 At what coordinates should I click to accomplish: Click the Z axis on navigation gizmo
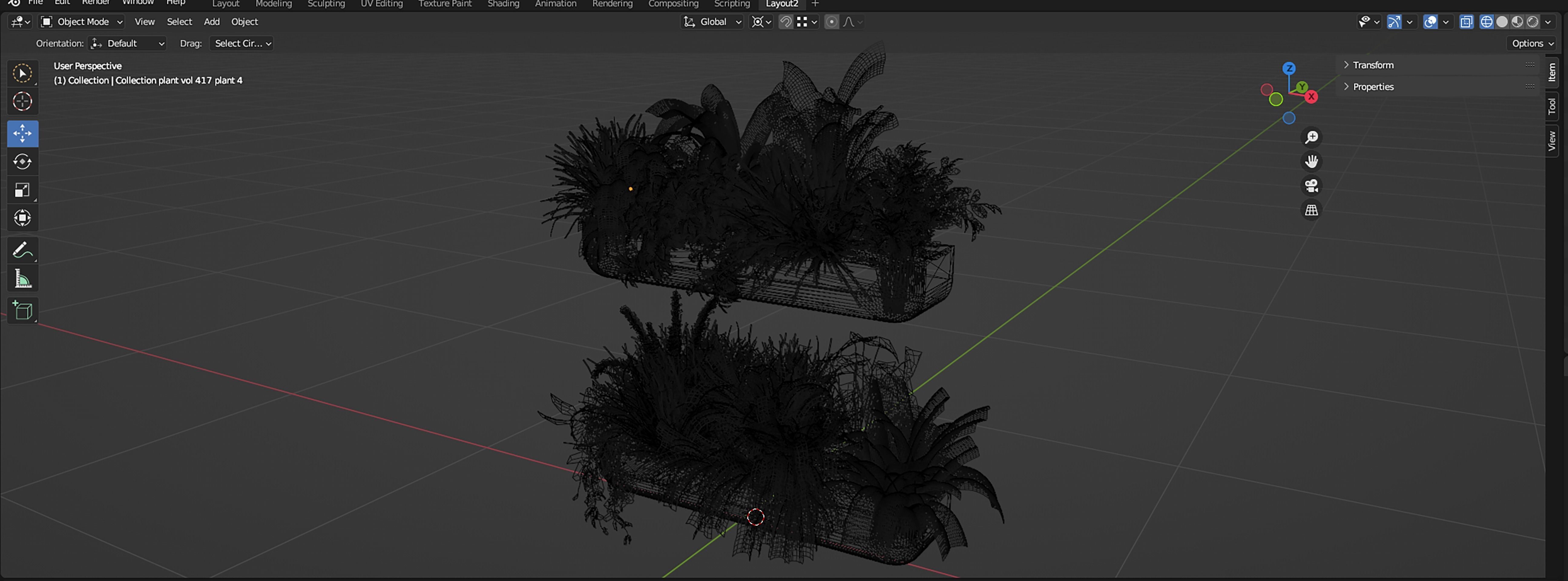coord(1289,68)
